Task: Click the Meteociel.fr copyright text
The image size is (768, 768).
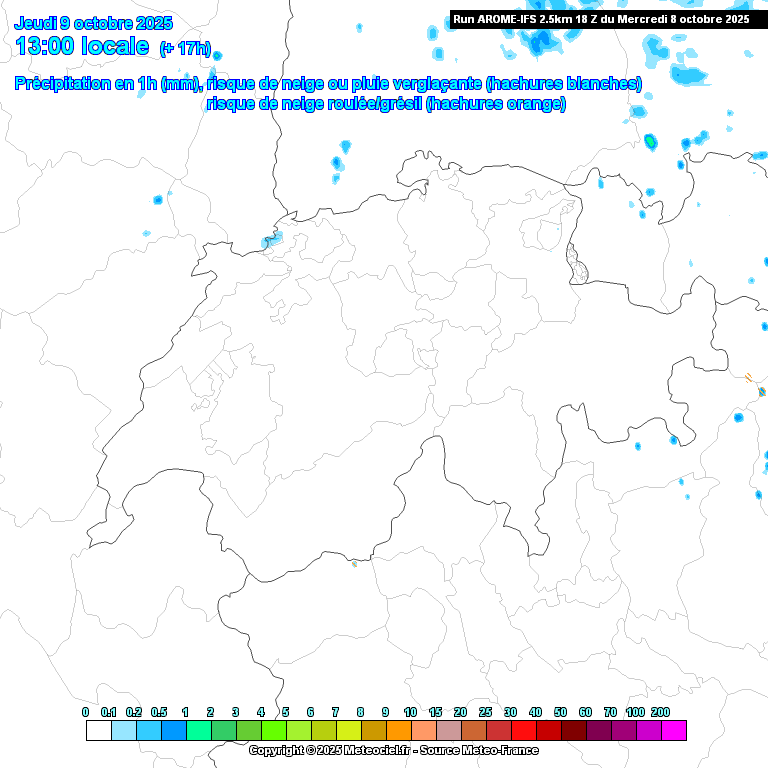Action: point(393,750)
